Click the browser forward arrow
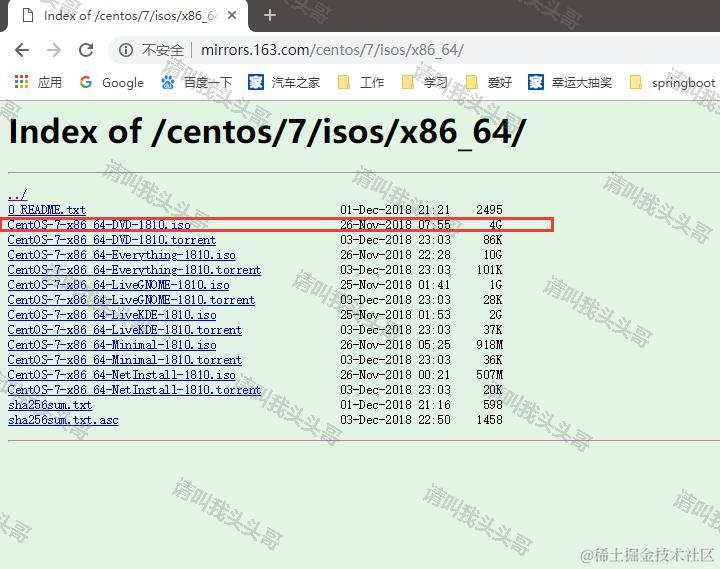The image size is (720, 569). tap(54, 50)
